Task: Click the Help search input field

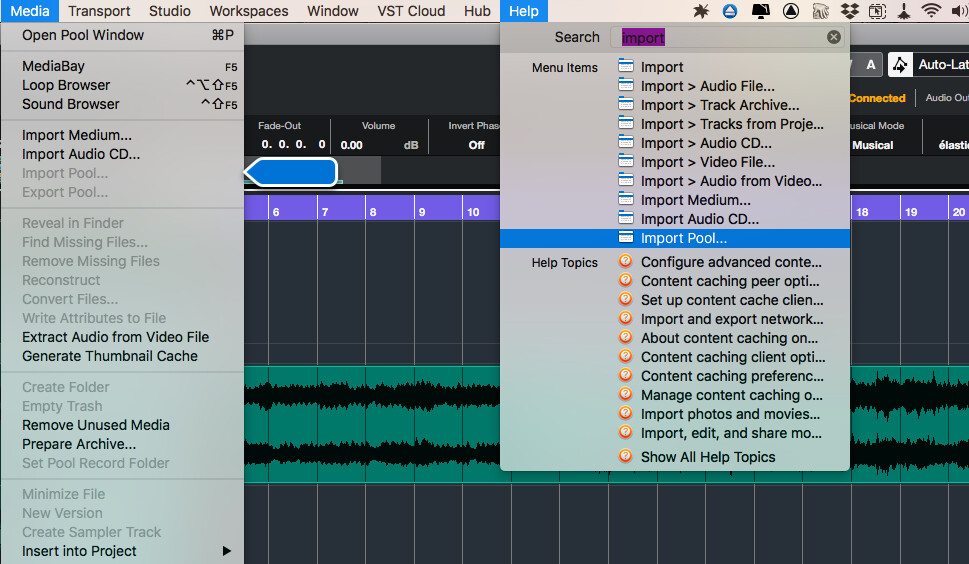Action: (x=729, y=37)
